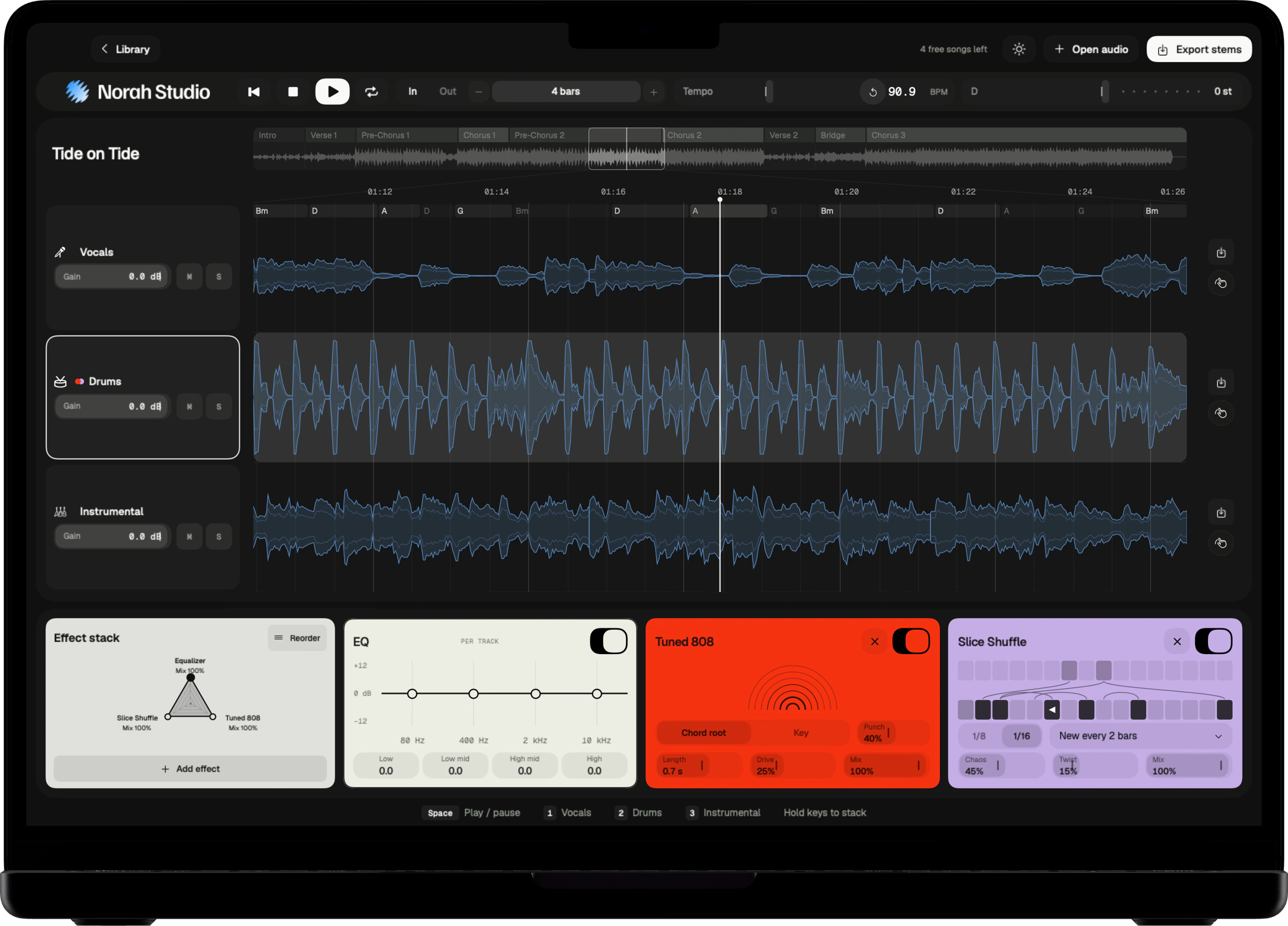This screenshot has width=1288, height=926.
Task: Mute the Drums track
Action: (189, 407)
